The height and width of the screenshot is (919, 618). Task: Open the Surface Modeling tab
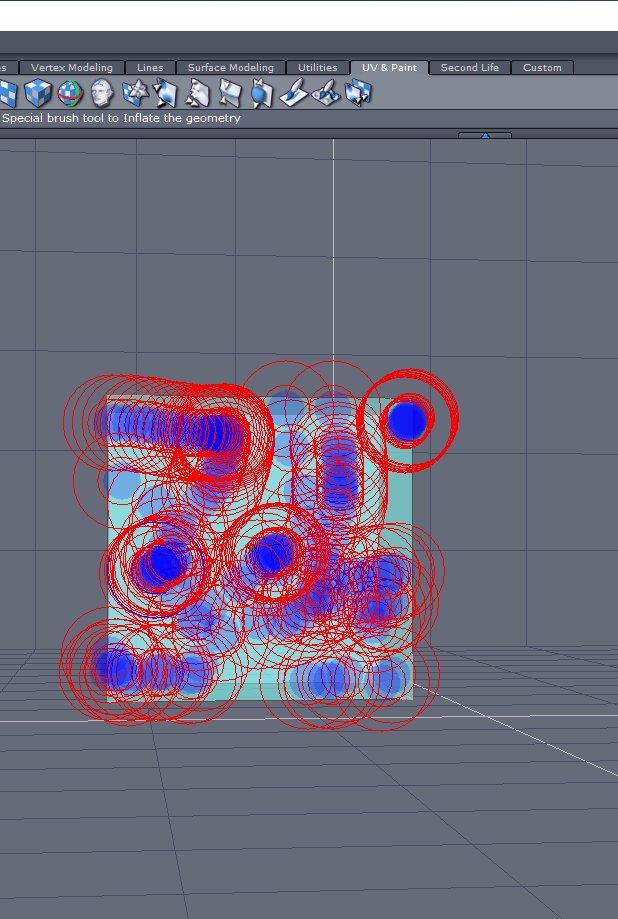coord(230,67)
